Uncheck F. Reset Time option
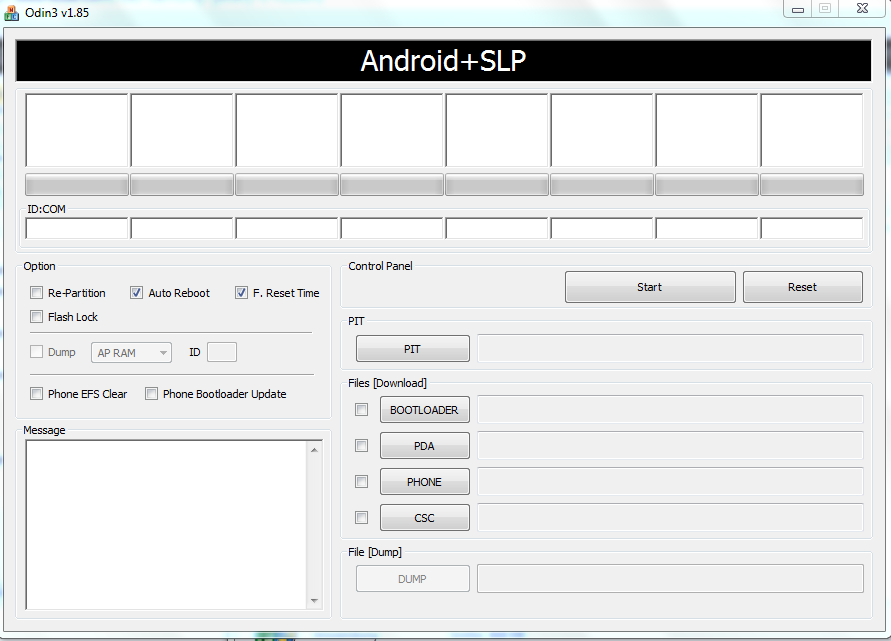Image resolution: width=891 pixels, height=641 pixels. (242, 293)
